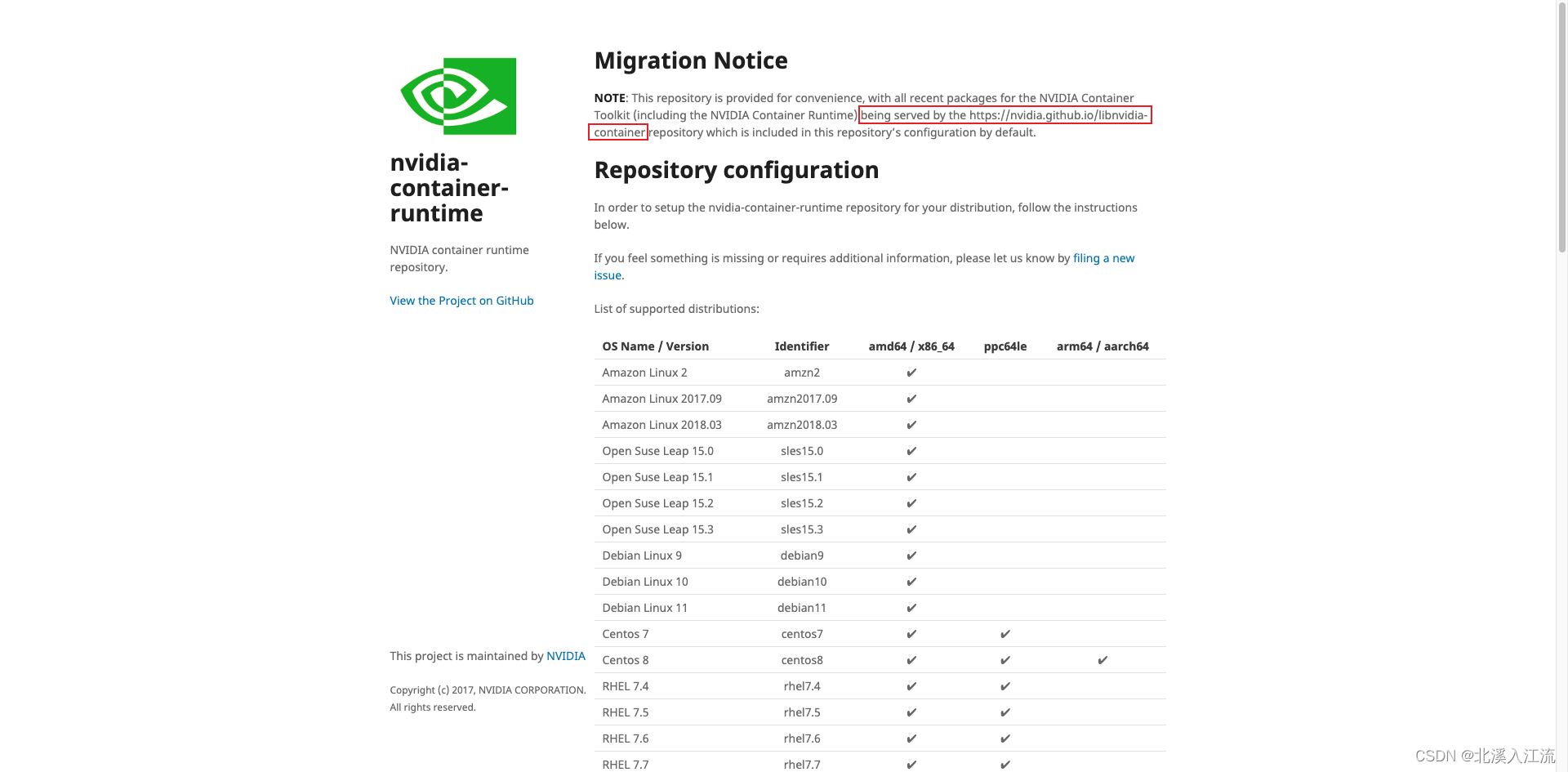Click the 'amd64 / x86_64' column header
Image resolution: width=1568 pixels, height=772 pixels.
pos(911,346)
